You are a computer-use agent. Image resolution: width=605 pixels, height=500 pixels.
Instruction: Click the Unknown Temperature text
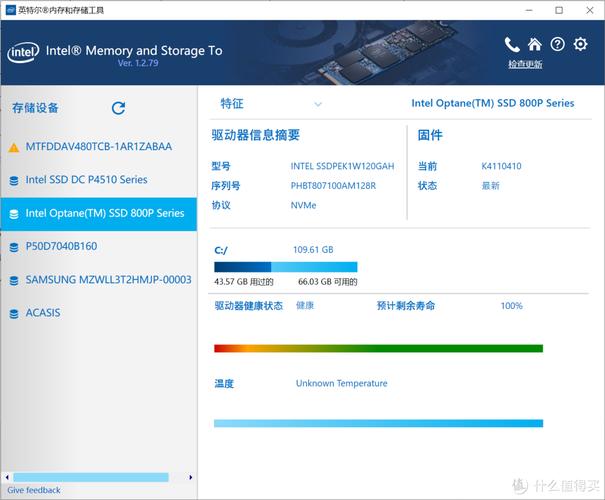click(341, 383)
